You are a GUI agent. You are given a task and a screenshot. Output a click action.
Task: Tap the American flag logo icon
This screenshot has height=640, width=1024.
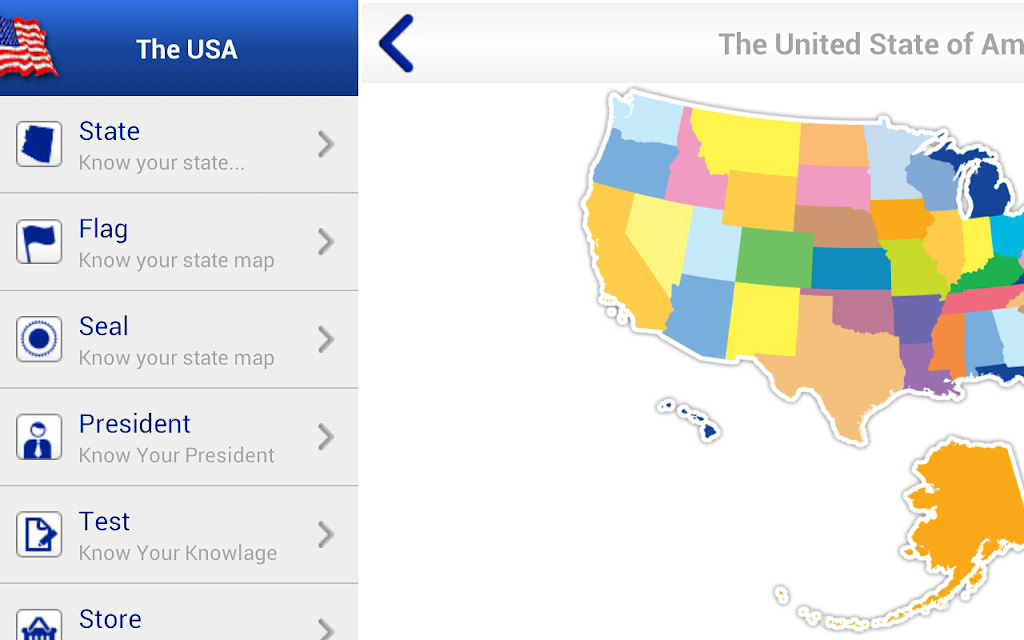point(27,47)
